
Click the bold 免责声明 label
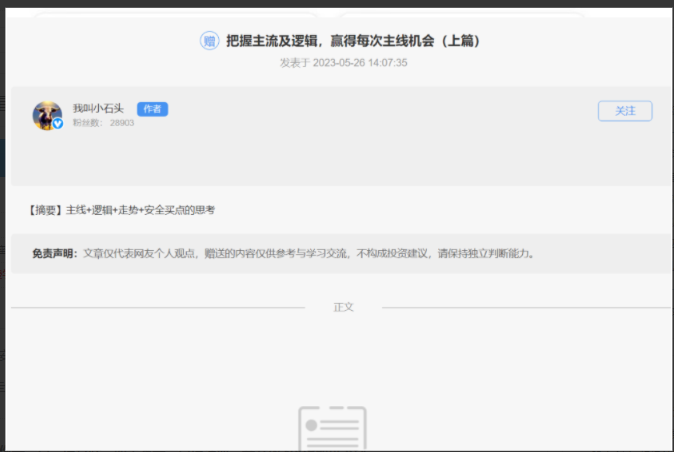point(54,253)
